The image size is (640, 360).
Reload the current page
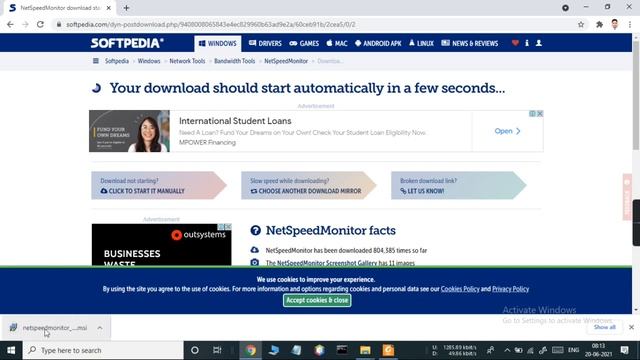pos(40,24)
